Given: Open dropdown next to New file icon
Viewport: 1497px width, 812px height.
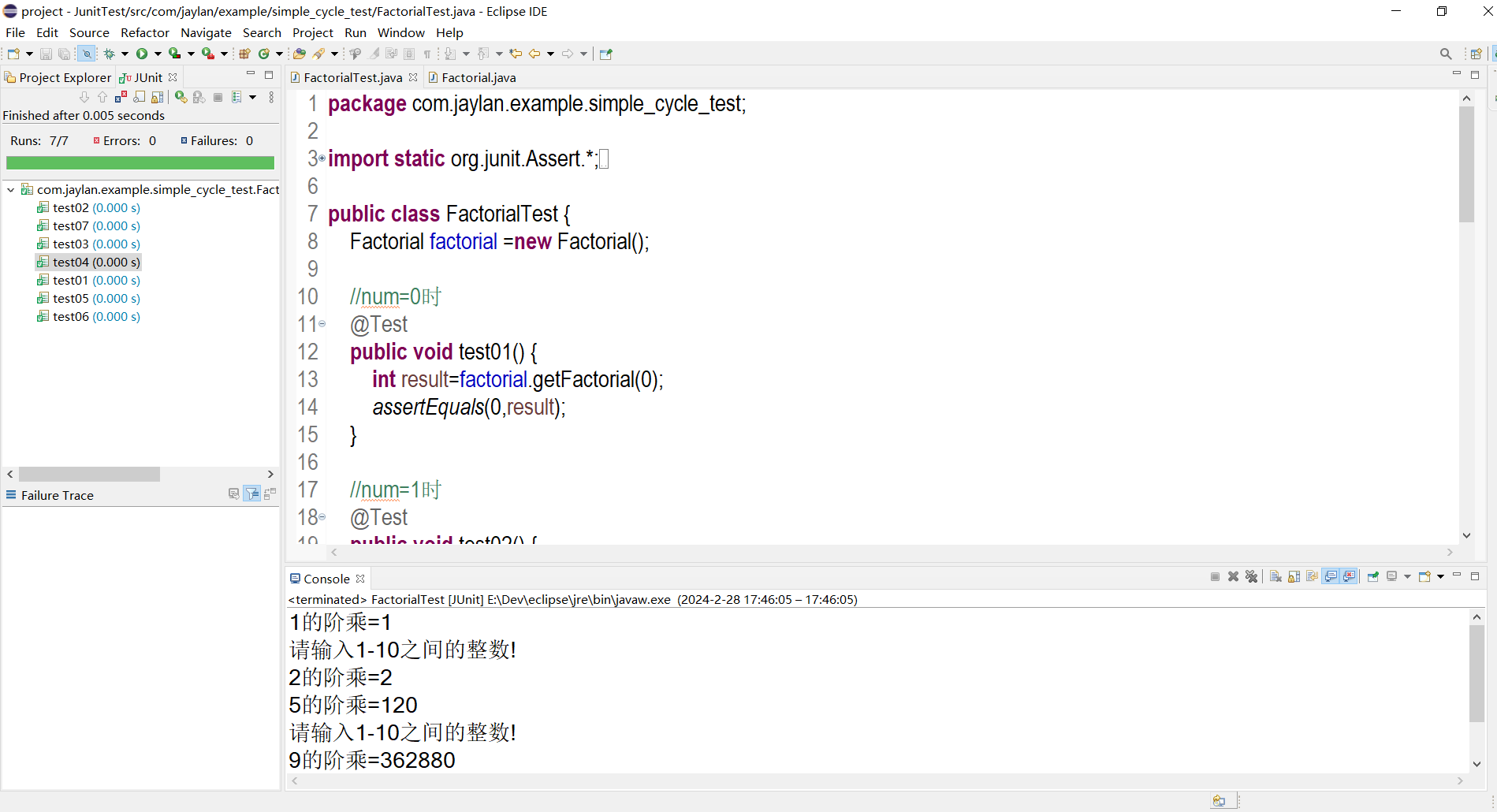Looking at the screenshot, I should (30, 54).
